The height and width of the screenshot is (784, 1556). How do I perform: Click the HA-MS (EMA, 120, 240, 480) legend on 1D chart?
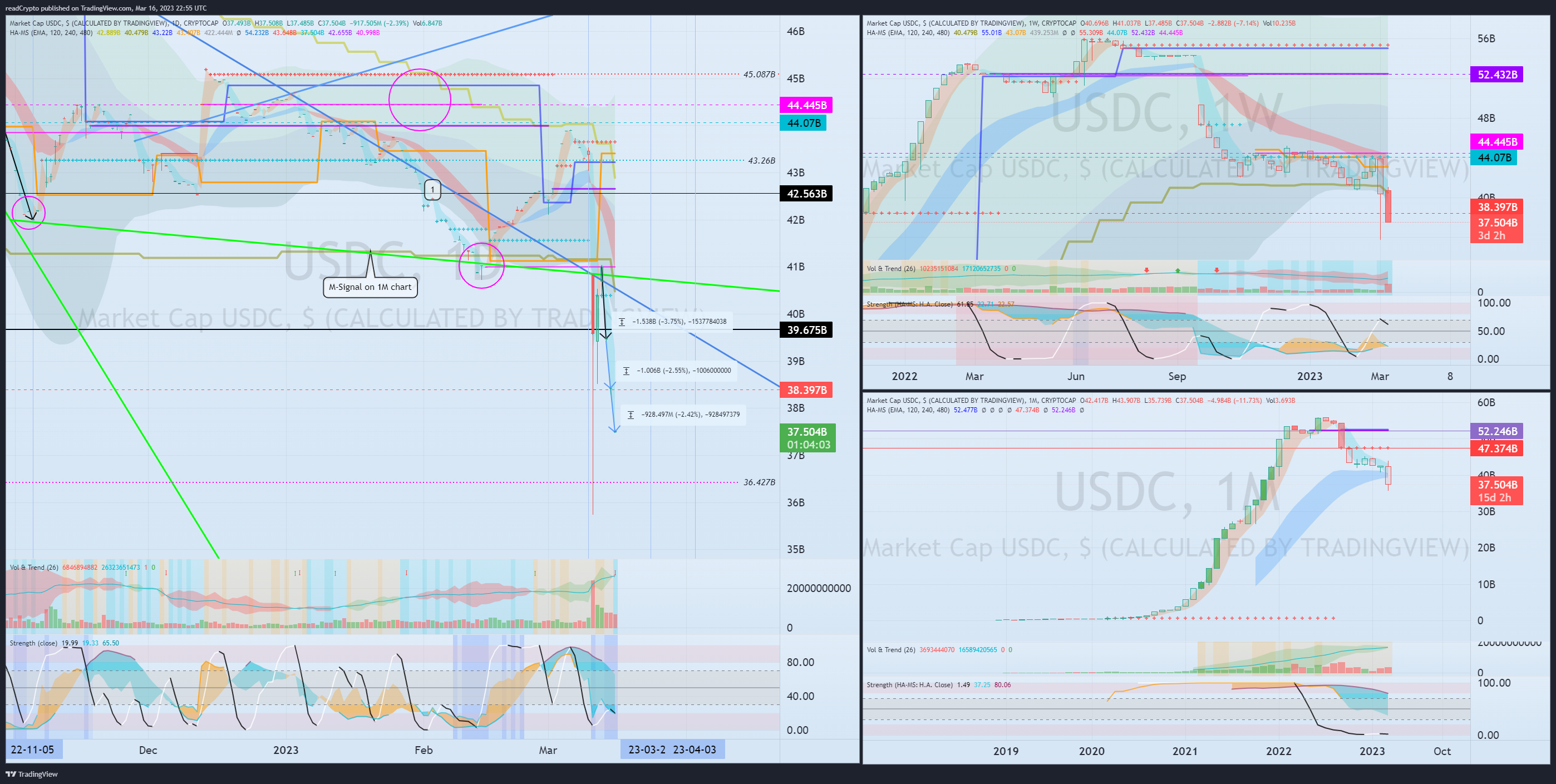pos(51,33)
